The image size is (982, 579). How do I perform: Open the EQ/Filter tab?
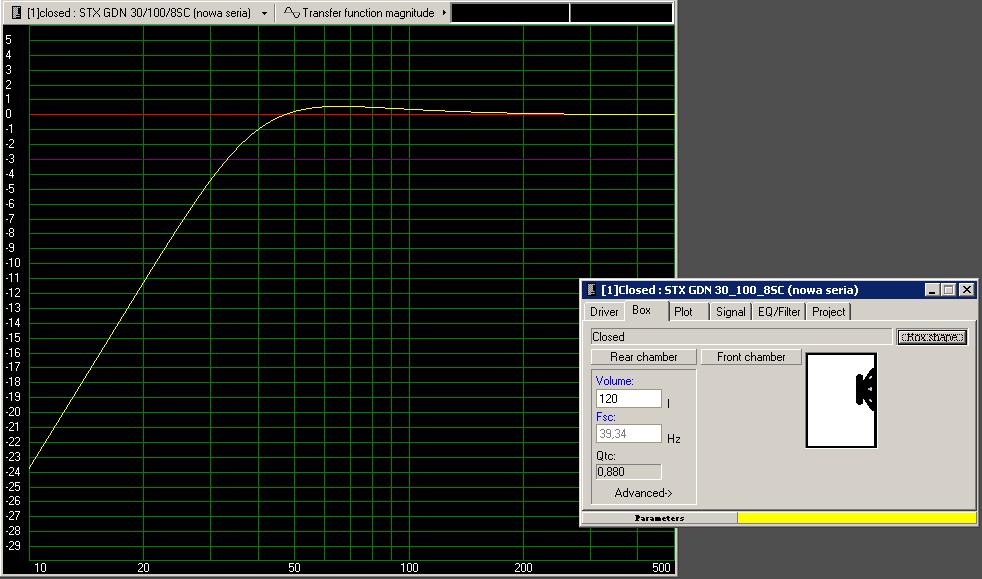click(x=779, y=312)
